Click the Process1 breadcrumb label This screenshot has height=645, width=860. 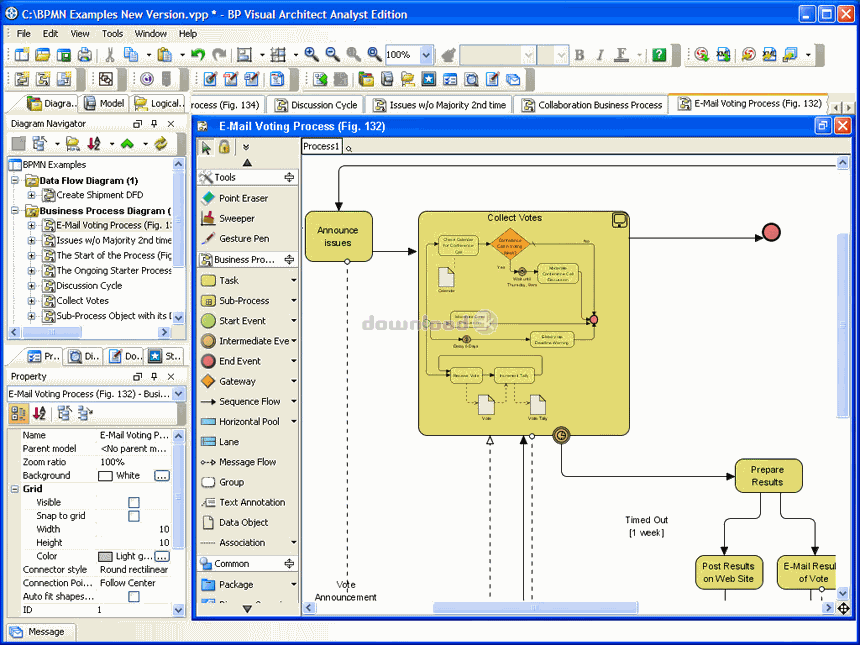pyautogui.click(x=321, y=146)
